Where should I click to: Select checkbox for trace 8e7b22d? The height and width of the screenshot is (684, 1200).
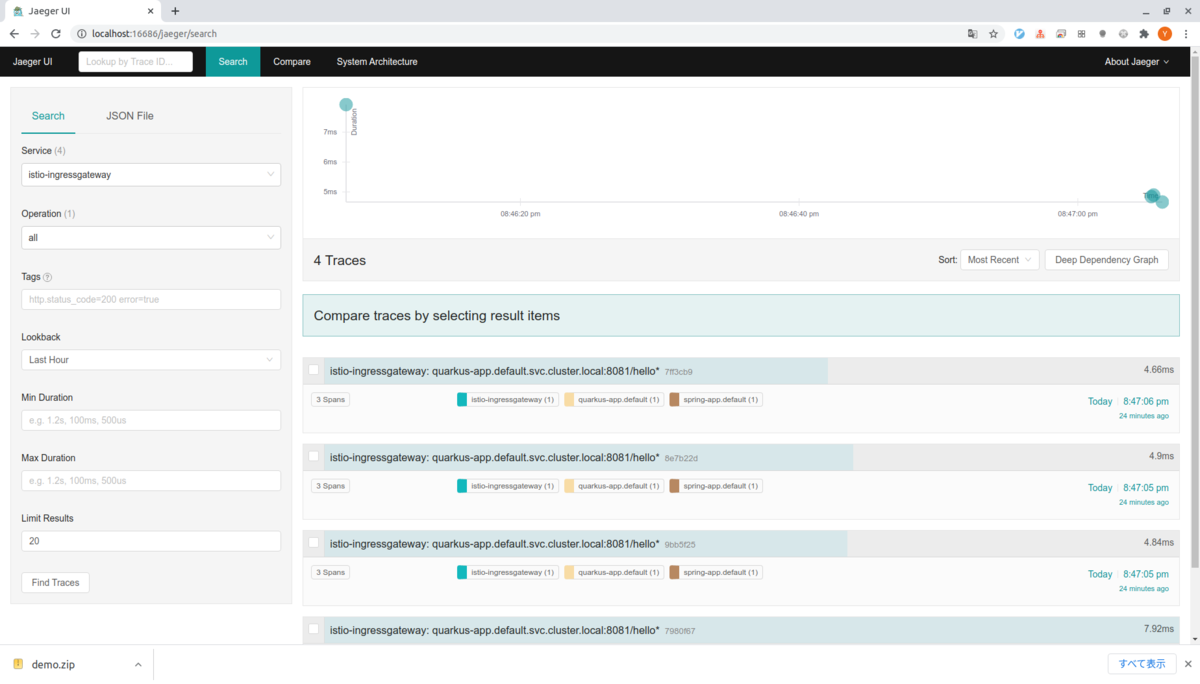point(314,456)
